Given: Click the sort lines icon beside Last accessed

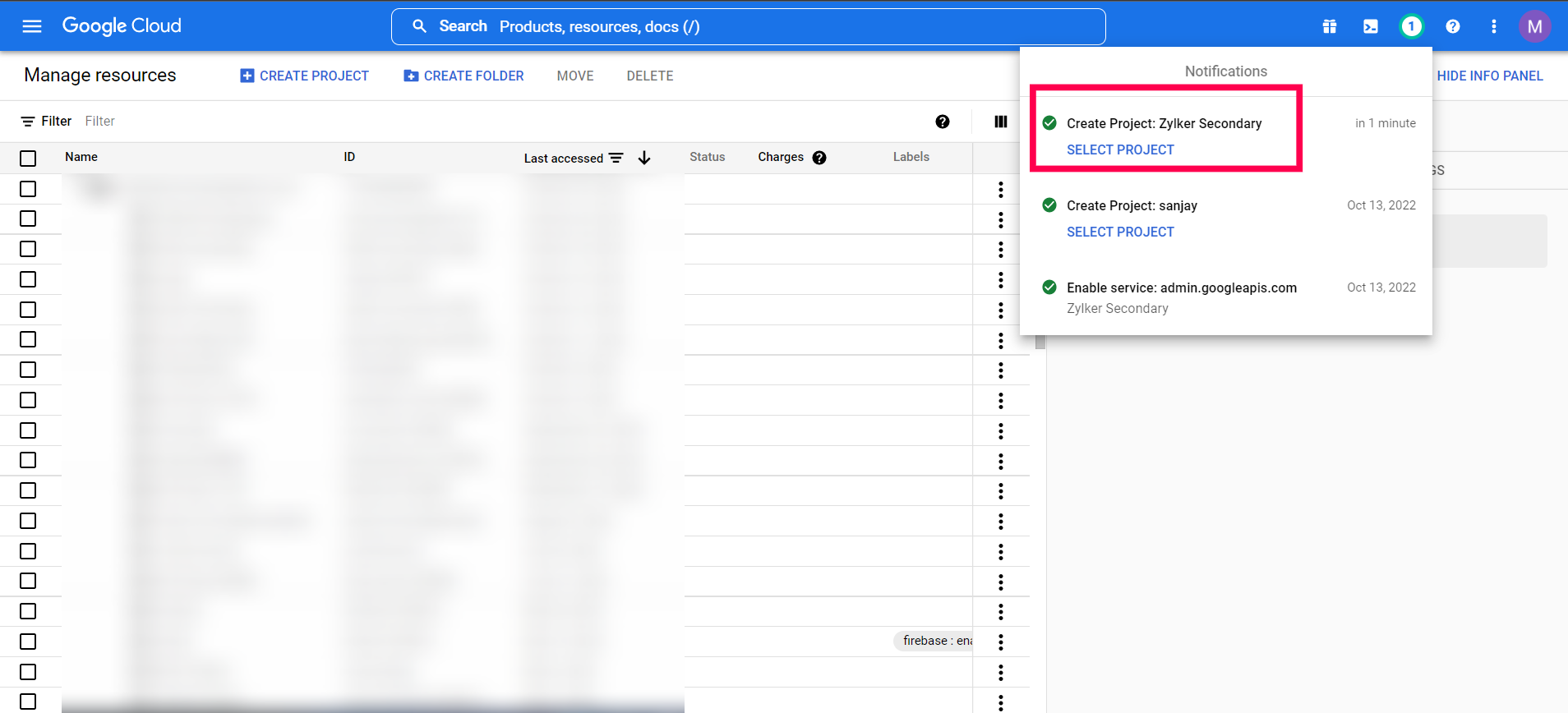Looking at the screenshot, I should pyautogui.click(x=616, y=158).
